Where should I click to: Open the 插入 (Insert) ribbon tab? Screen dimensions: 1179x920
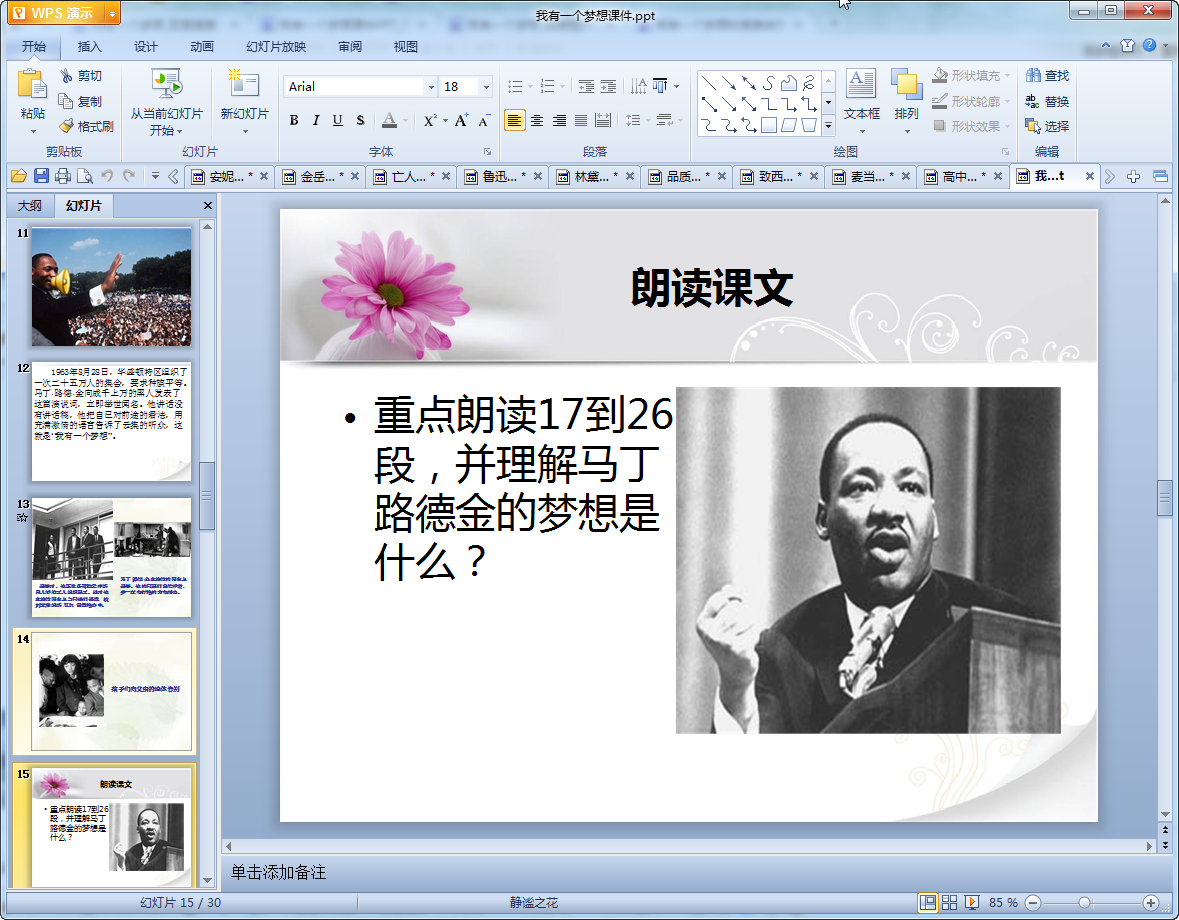(x=89, y=47)
